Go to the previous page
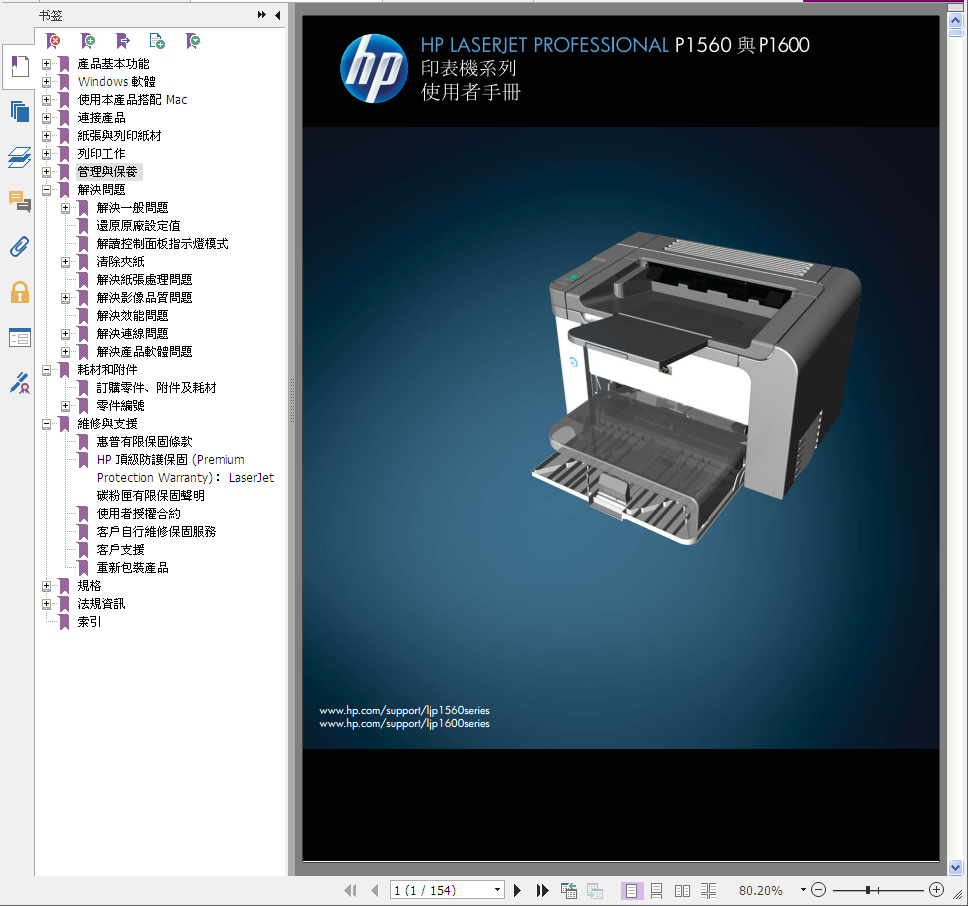The width and height of the screenshot is (968, 906). coord(374,890)
